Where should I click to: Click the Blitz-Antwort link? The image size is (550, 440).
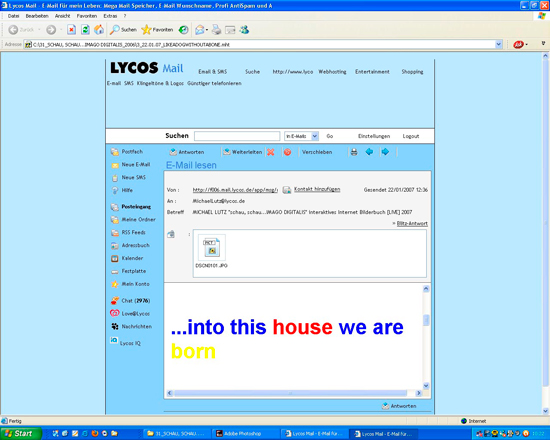click(x=412, y=224)
